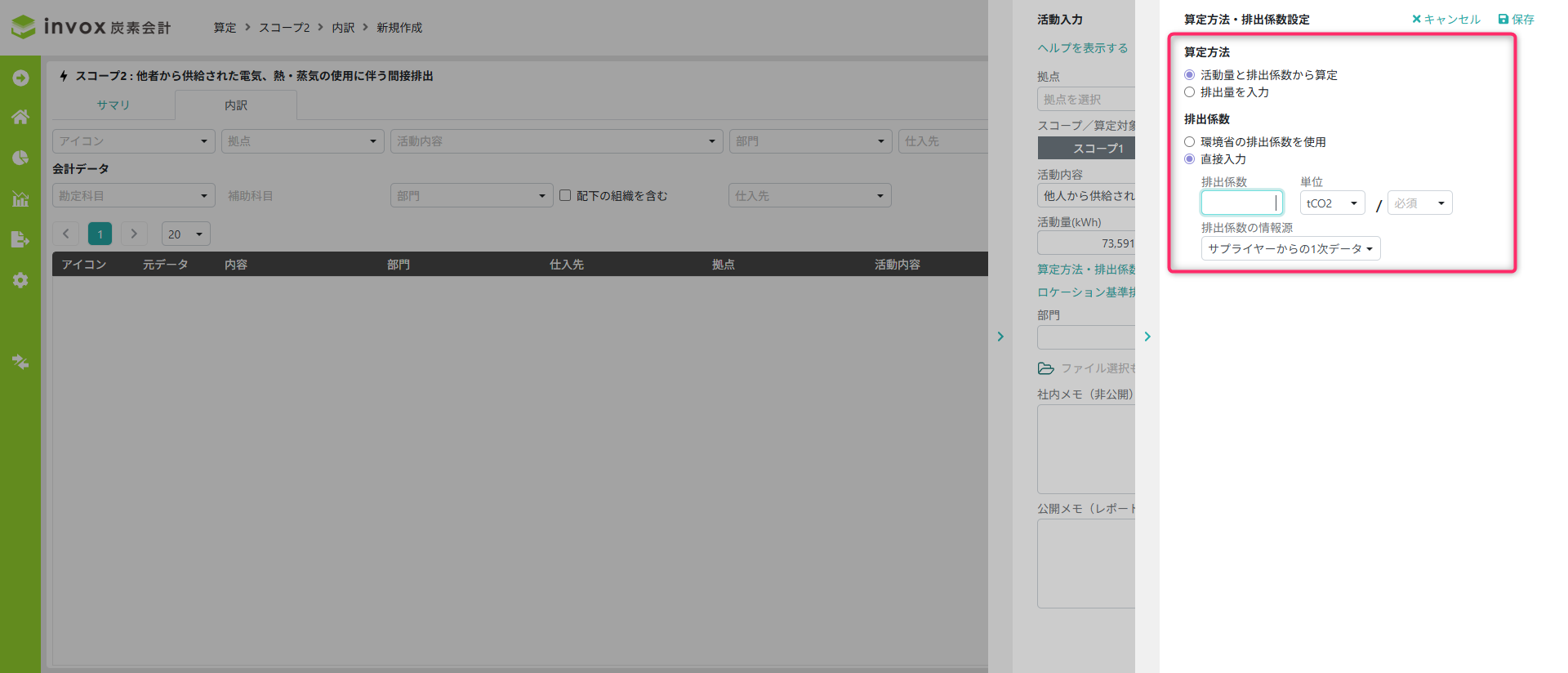
Task: Click the file export icon in the sidebar
Action: 20,239
